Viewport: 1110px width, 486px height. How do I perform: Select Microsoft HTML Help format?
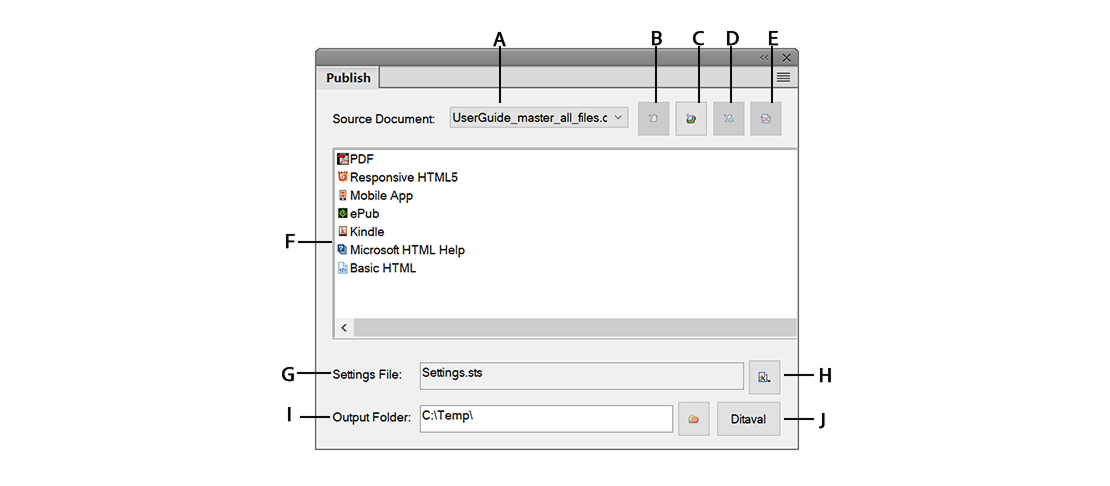(406, 250)
